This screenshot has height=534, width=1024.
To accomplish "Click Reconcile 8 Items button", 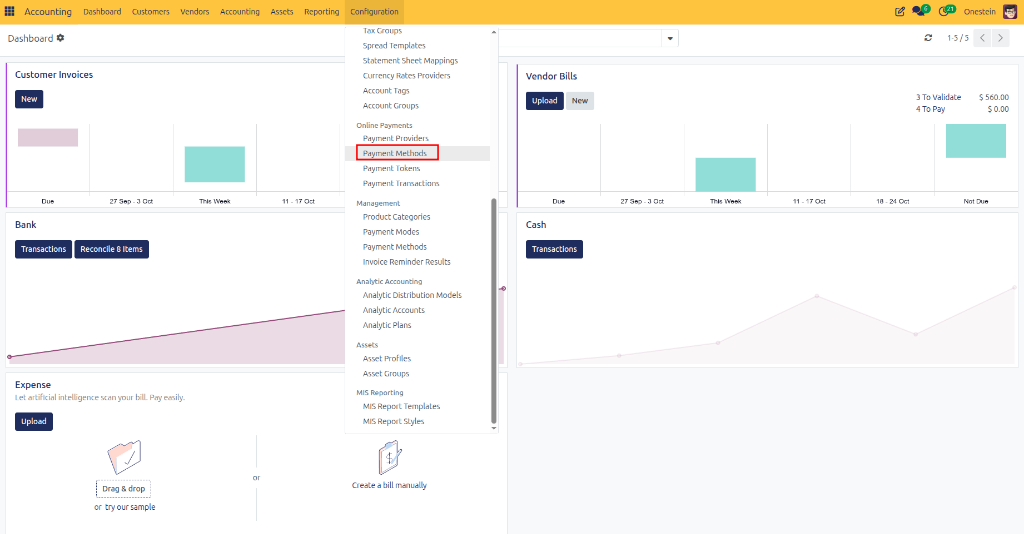I will coord(112,249).
